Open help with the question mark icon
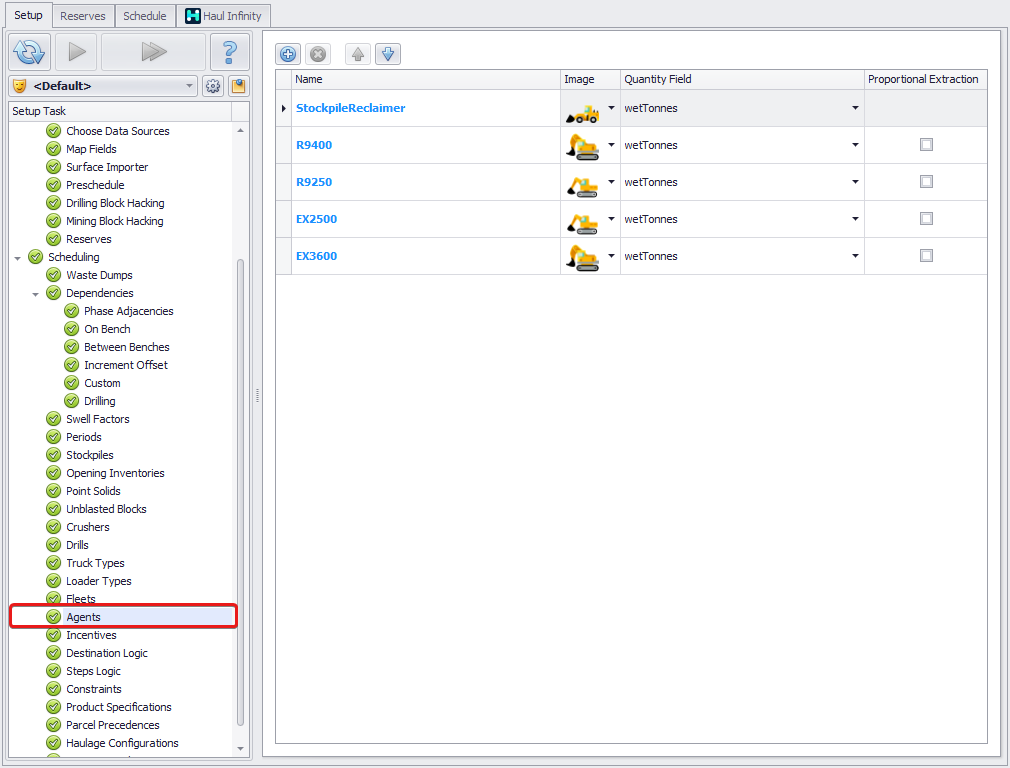Image resolution: width=1010 pixels, height=768 pixels. 229,52
